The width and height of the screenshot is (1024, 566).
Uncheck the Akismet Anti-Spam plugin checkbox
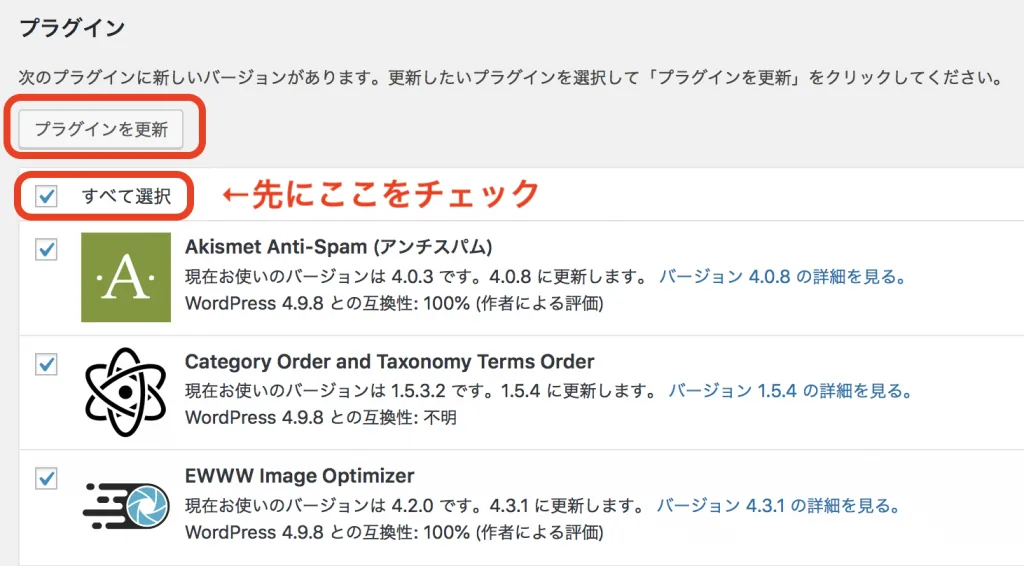(46, 249)
